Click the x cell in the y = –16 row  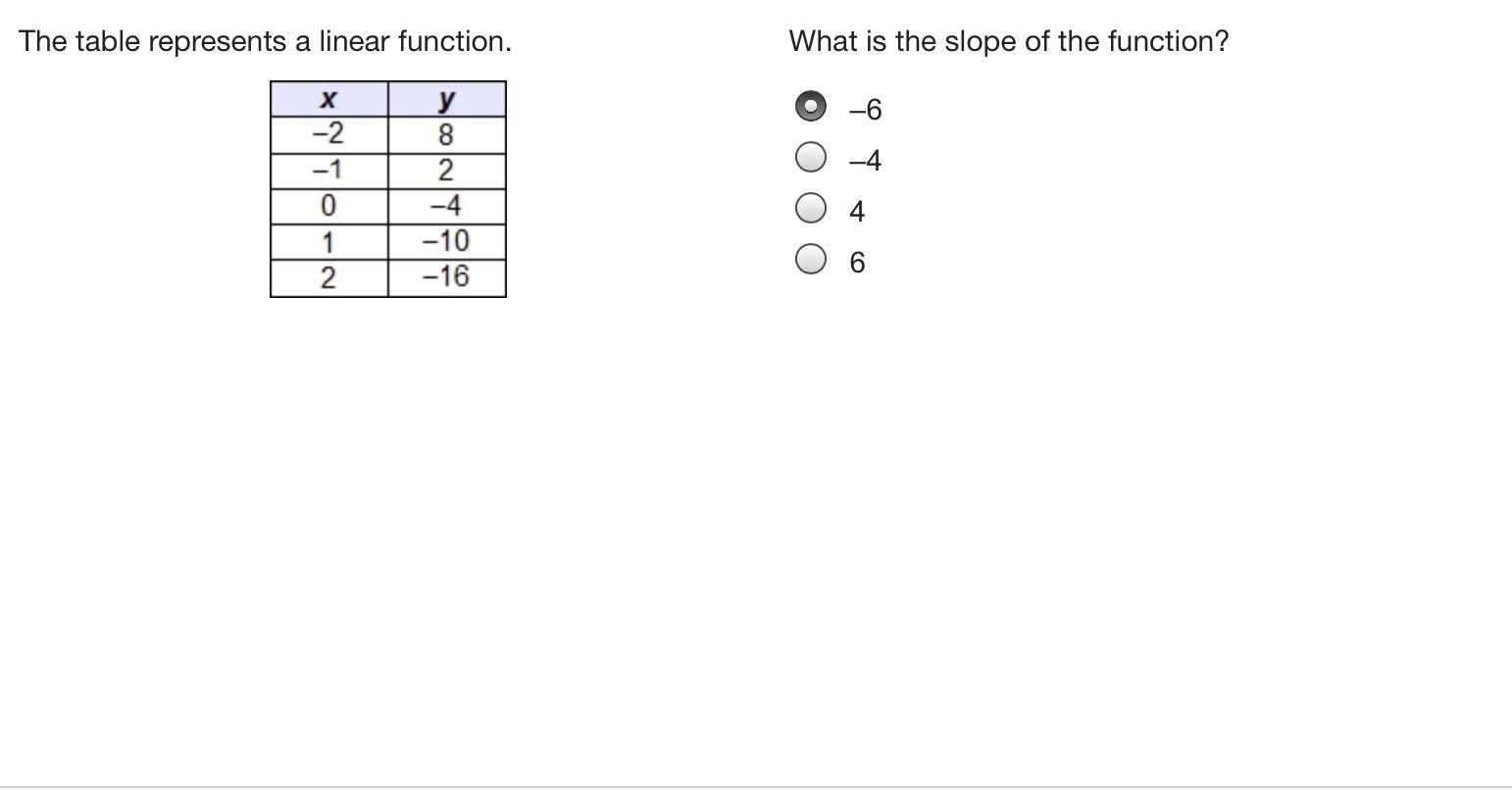[x=329, y=278]
